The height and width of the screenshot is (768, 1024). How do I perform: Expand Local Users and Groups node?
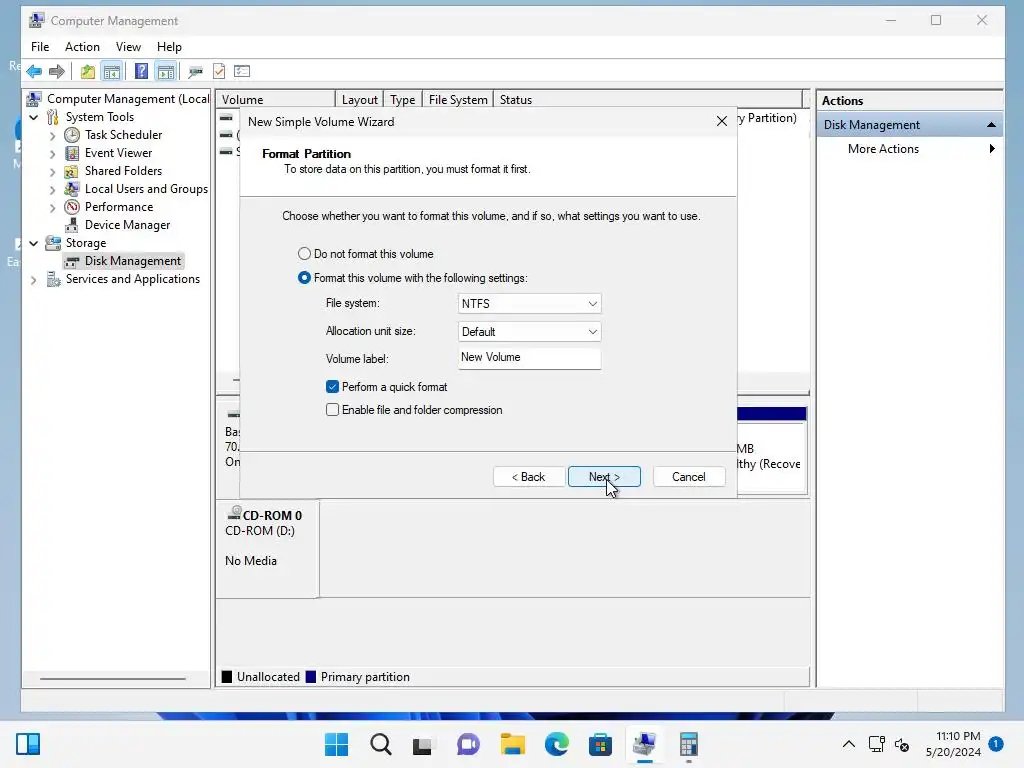pos(52,189)
